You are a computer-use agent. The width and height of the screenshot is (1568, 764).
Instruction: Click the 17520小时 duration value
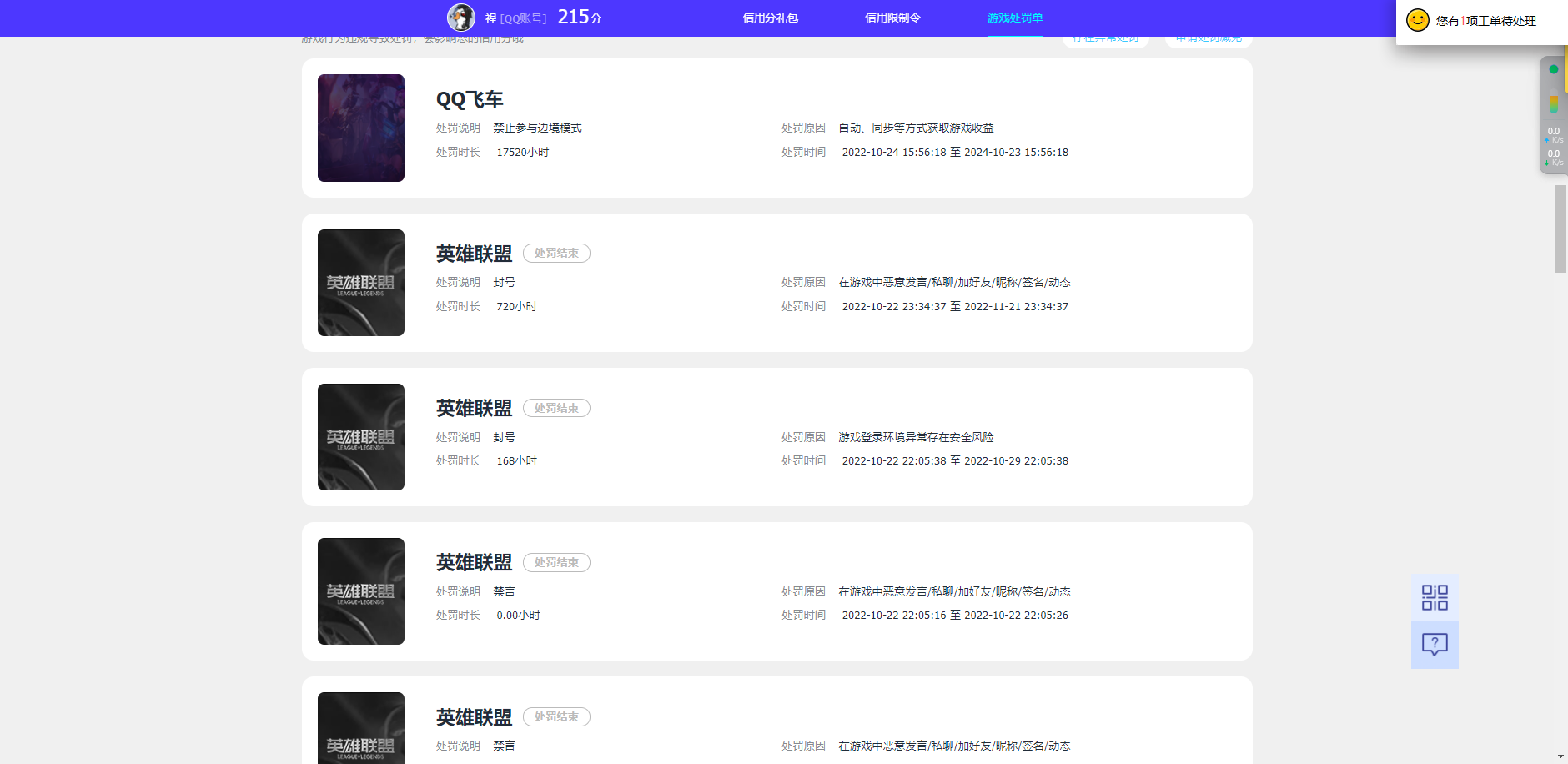[523, 152]
